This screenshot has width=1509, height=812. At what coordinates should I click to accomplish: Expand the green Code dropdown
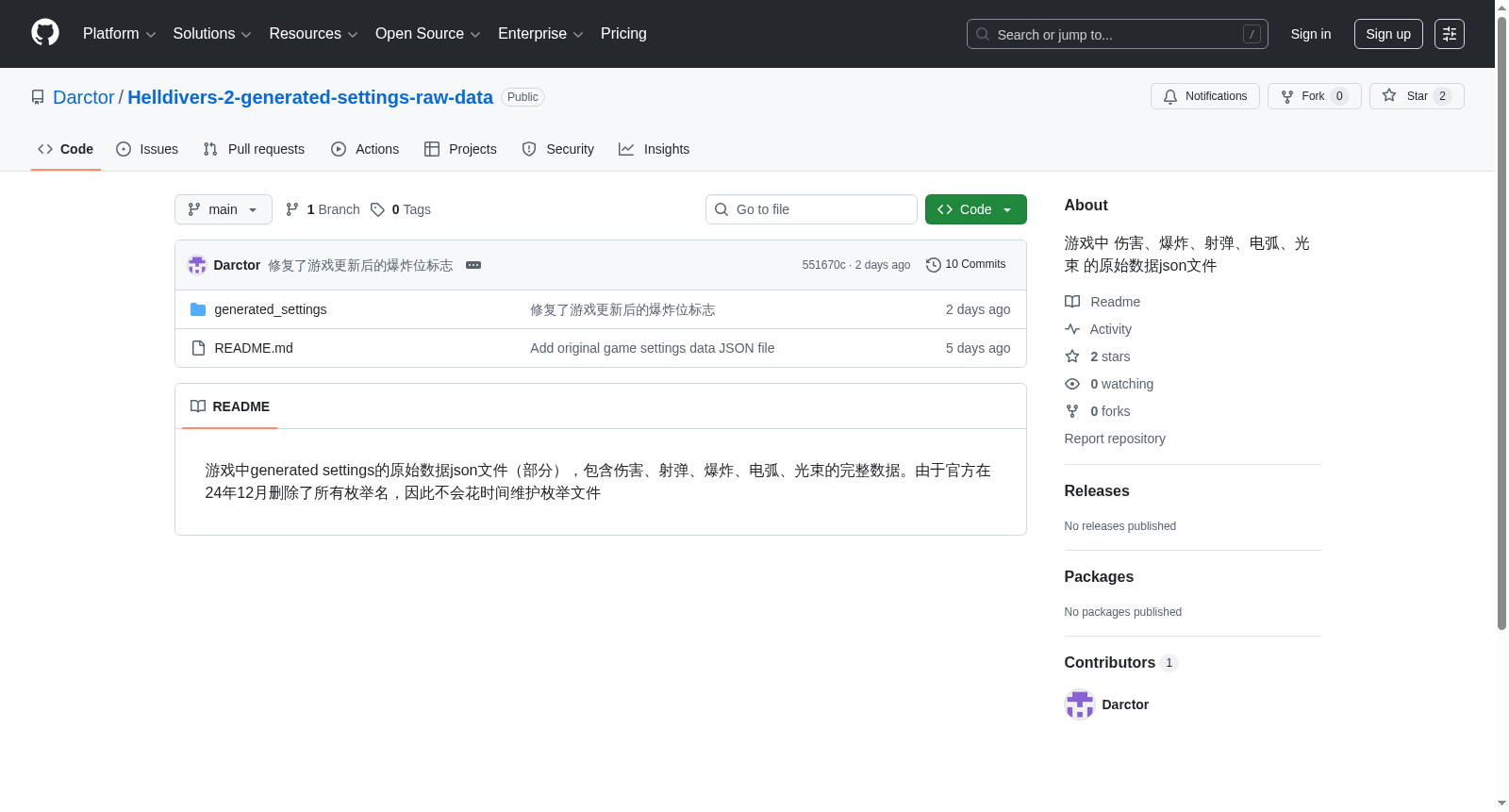(976, 209)
